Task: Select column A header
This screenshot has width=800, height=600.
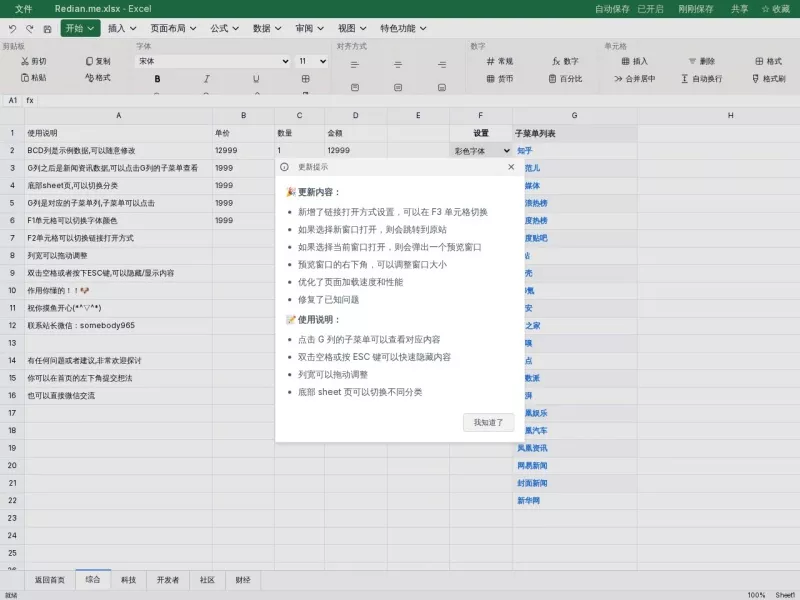Action: [x=118, y=116]
